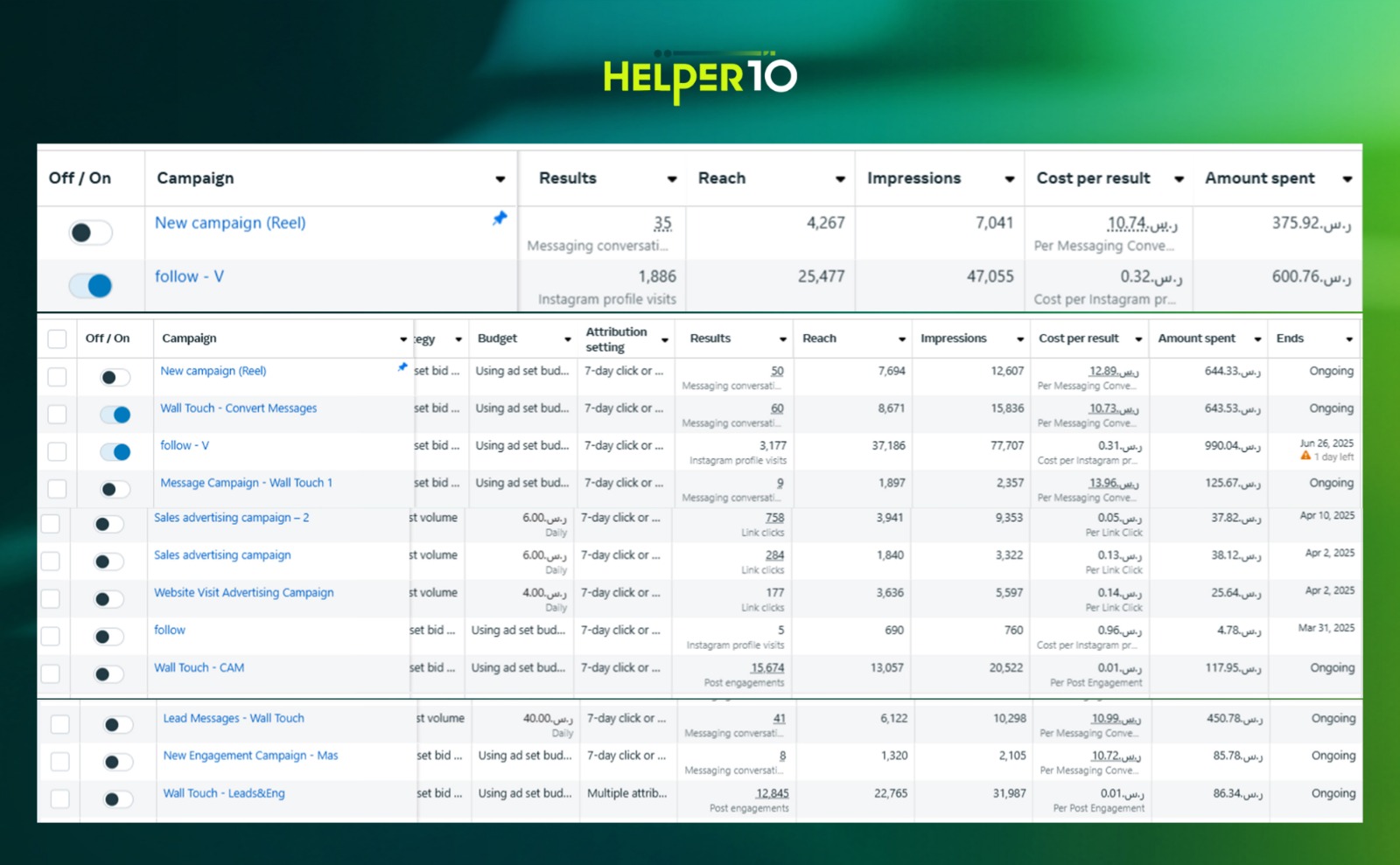Screen dimensions: 1400x865
Task: Click the warning icon beside "1 day left"
Action: (1305, 457)
